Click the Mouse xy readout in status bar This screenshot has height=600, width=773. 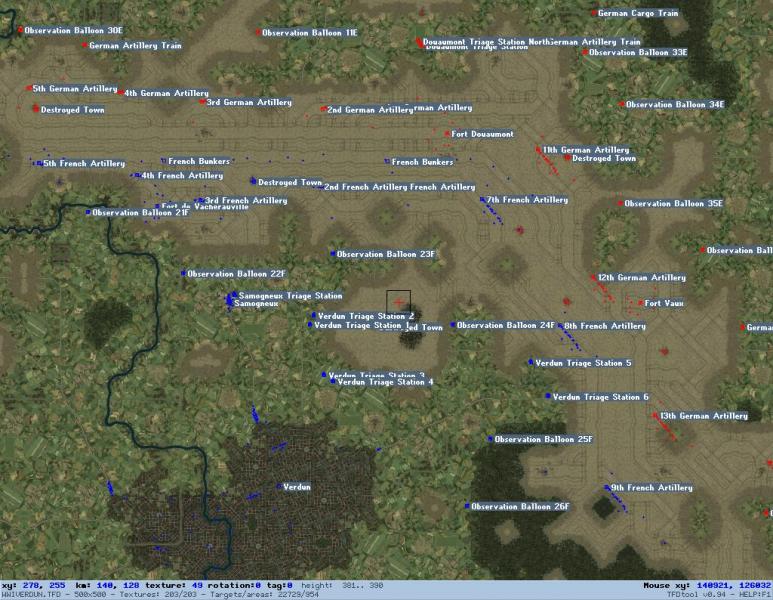coord(707,586)
